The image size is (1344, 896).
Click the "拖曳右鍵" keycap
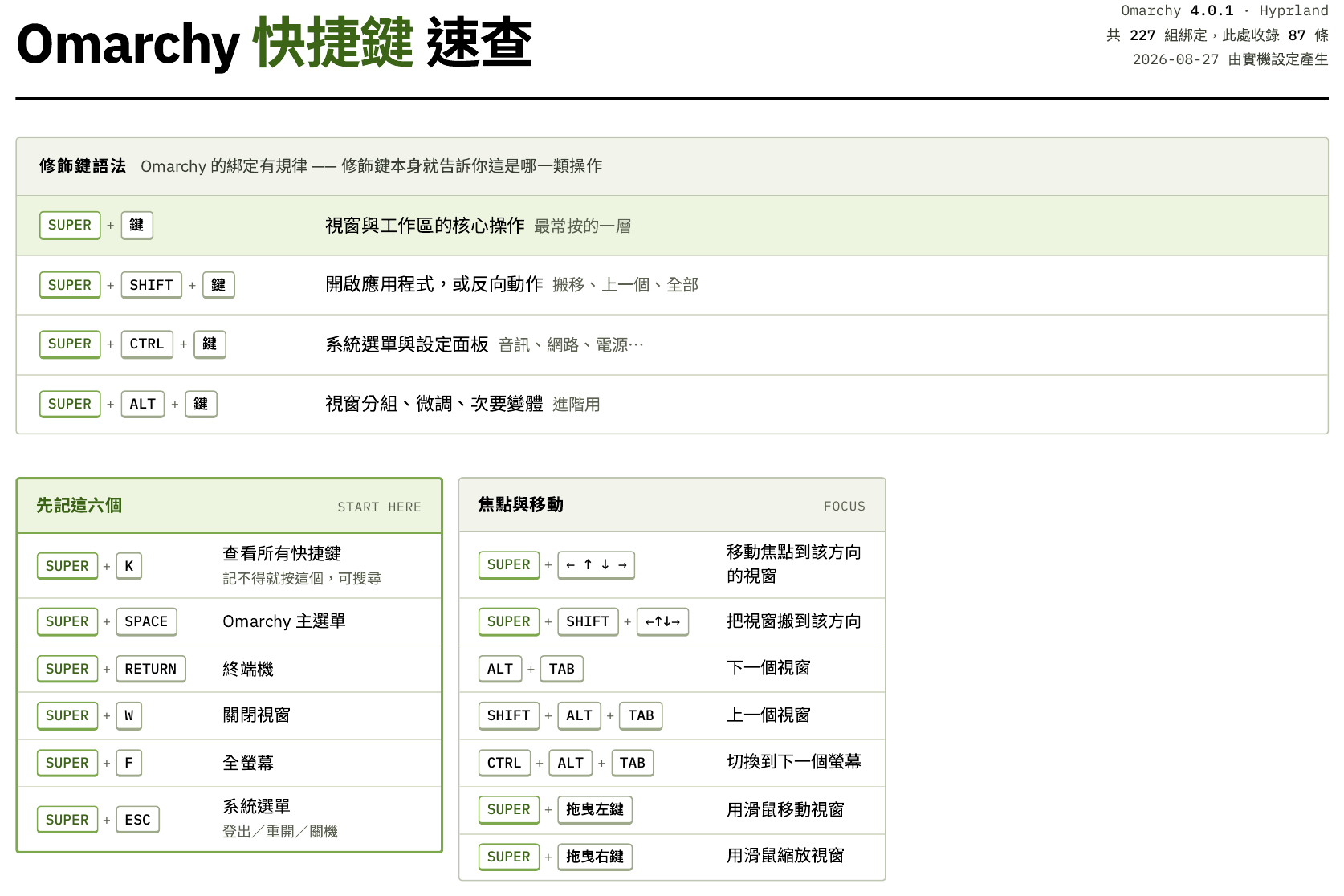[595, 857]
